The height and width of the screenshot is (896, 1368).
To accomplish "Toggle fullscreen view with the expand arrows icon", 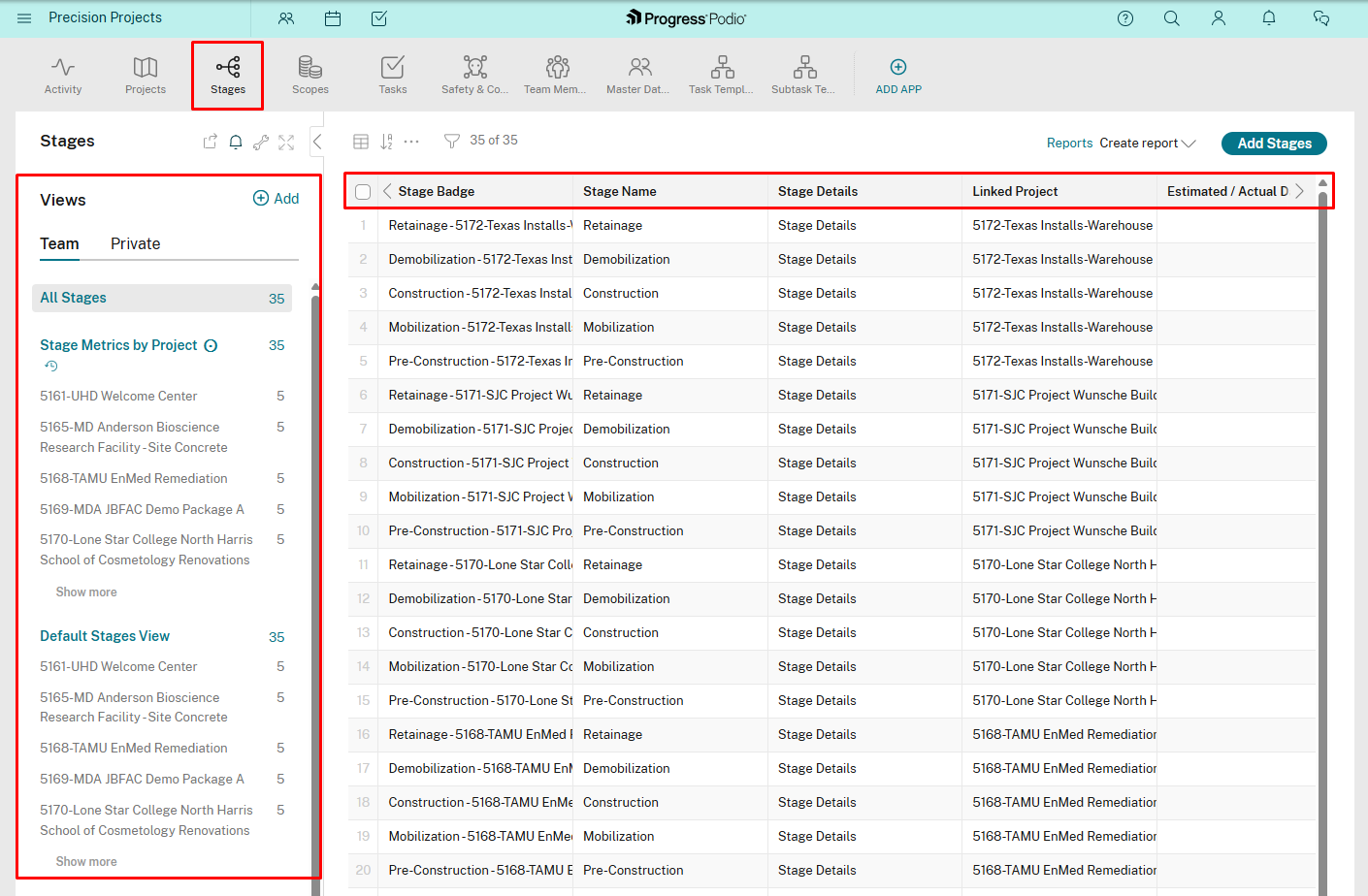I will tap(285, 141).
